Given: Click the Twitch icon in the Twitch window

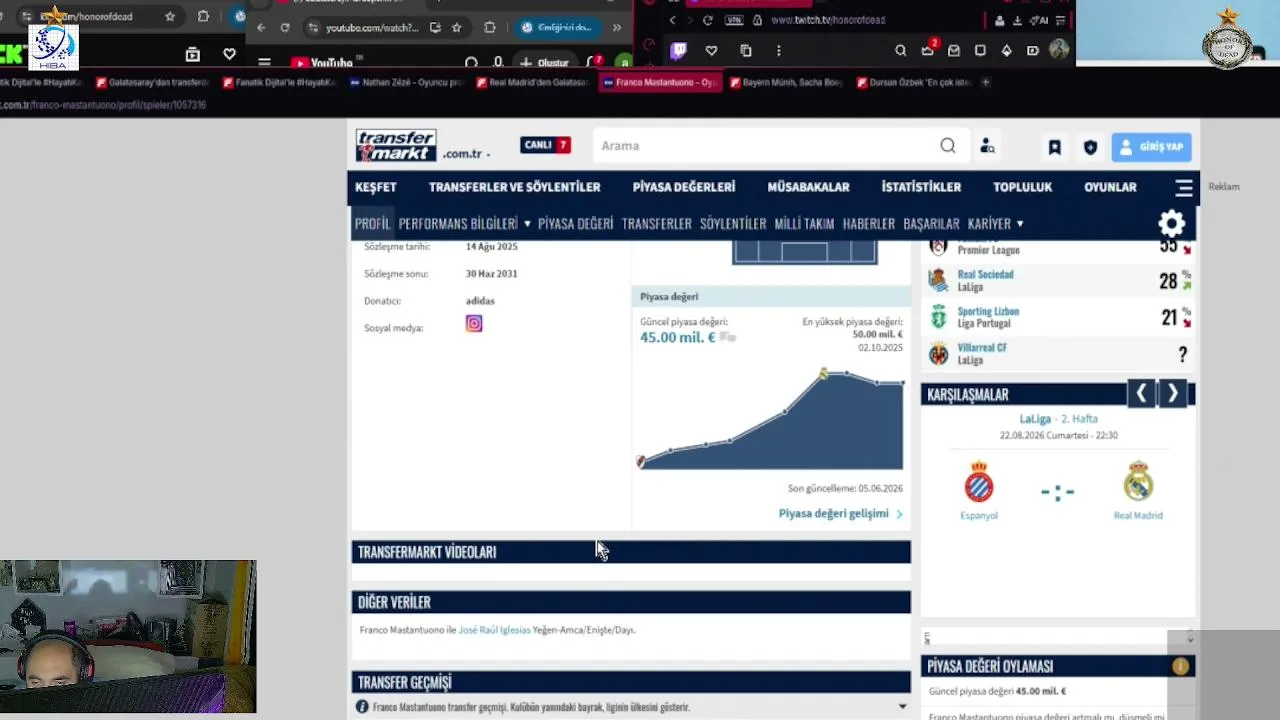Looking at the screenshot, I should 678,50.
